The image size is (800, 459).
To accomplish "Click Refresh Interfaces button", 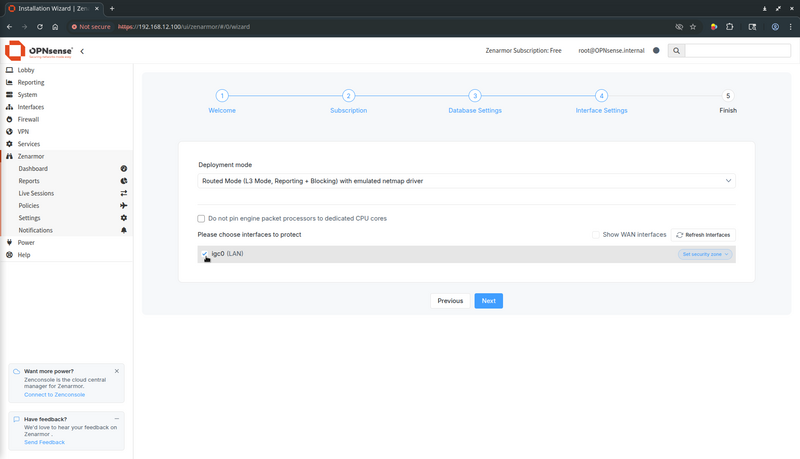I will click(703, 235).
